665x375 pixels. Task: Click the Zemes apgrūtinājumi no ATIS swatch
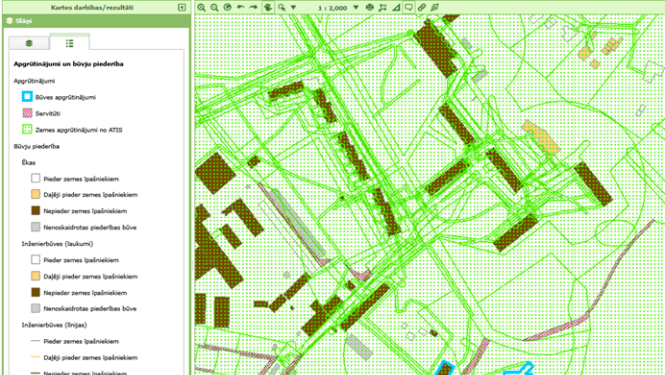click(27, 129)
